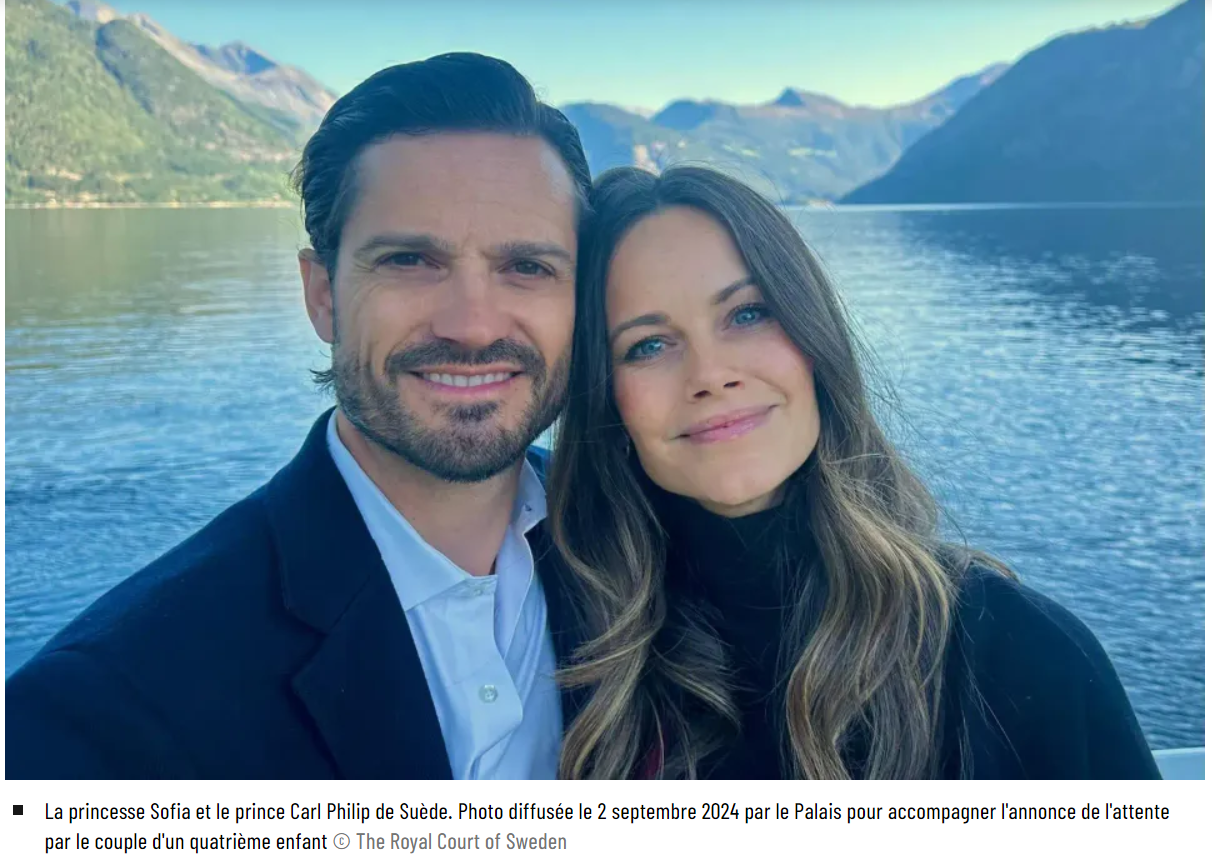Open The Royal Court of Sweden credit
The width and height of the screenshot is (1212, 858).
(x=461, y=842)
